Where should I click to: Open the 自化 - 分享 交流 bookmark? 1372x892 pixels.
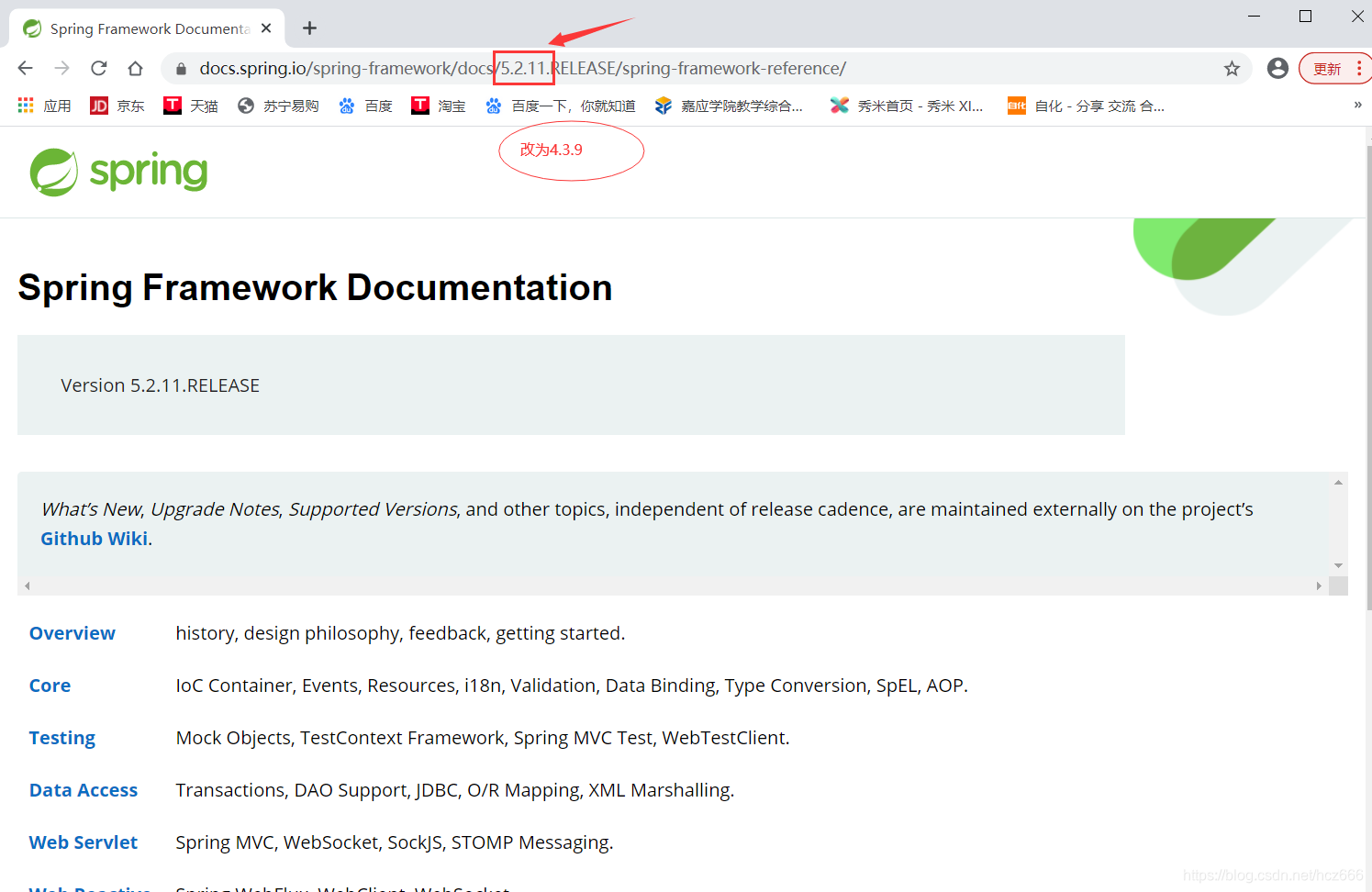(1087, 106)
